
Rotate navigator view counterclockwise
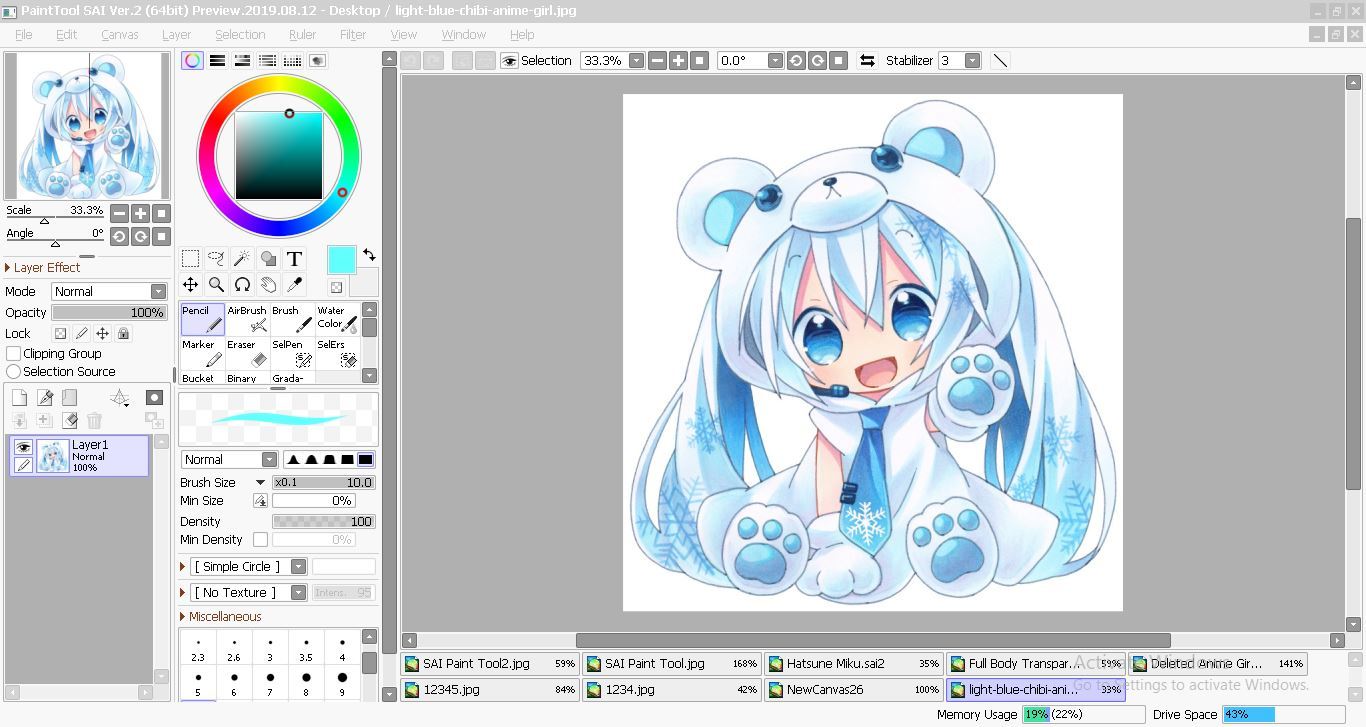click(119, 236)
